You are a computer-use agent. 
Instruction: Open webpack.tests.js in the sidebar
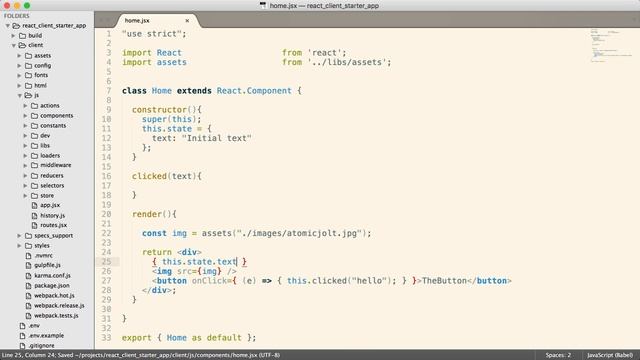[x=56, y=316]
